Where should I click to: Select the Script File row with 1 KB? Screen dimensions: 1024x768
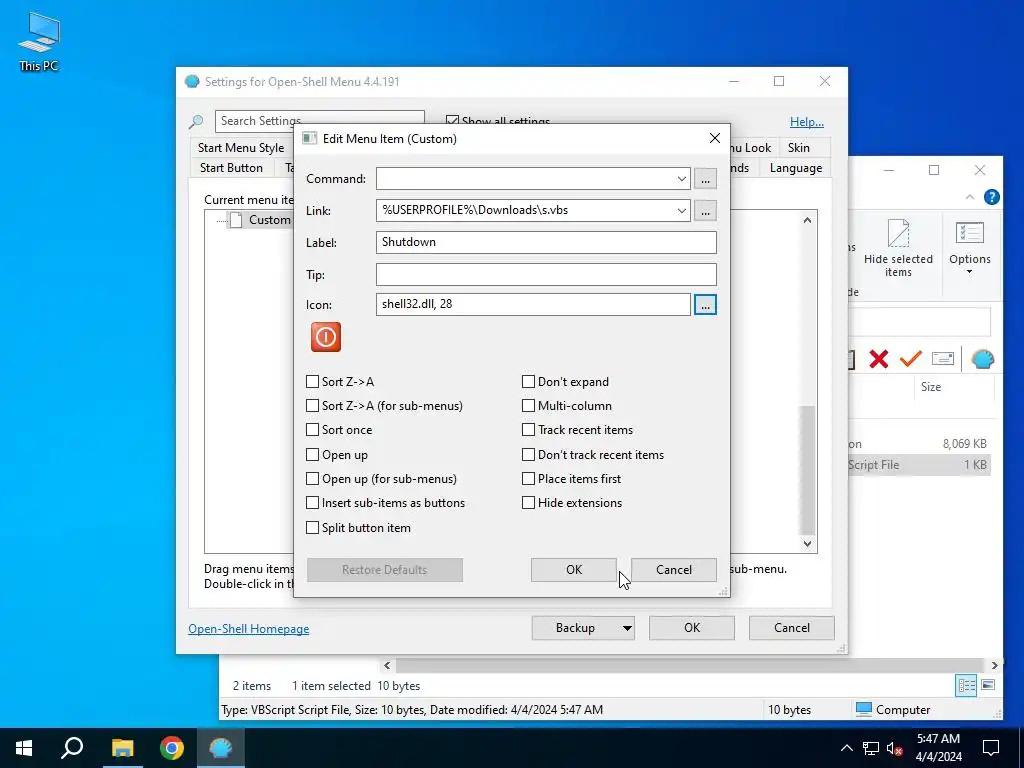[x=919, y=465]
